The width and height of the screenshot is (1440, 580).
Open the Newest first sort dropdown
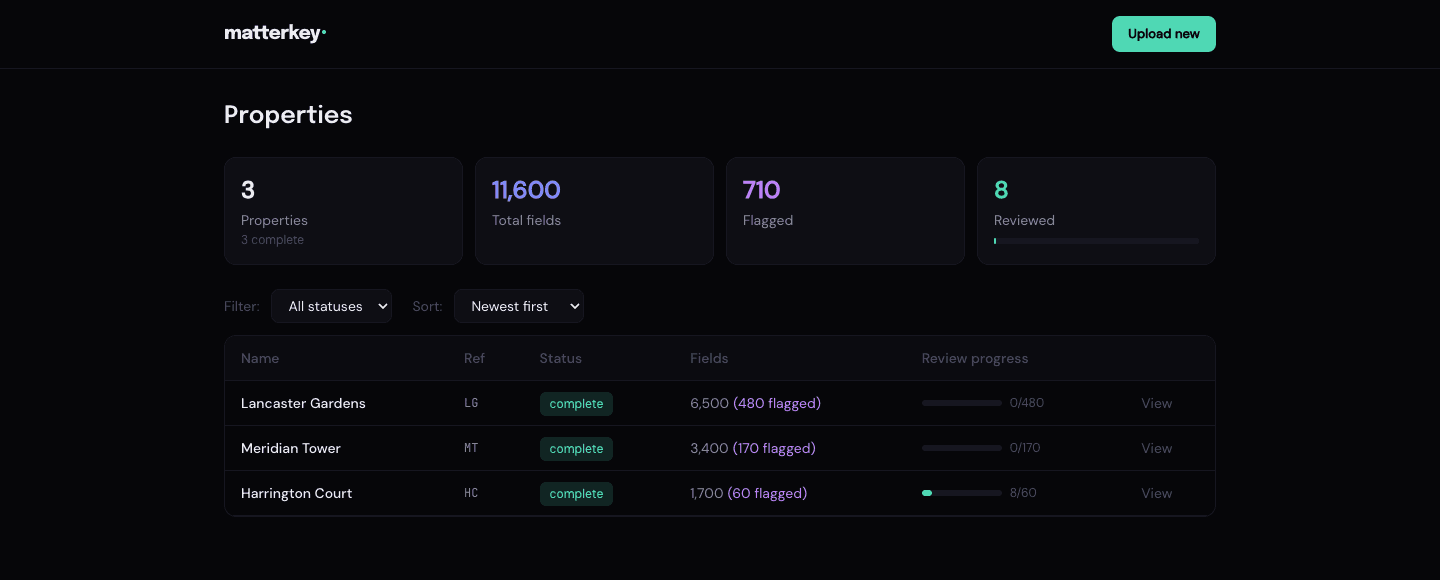pos(518,306)
